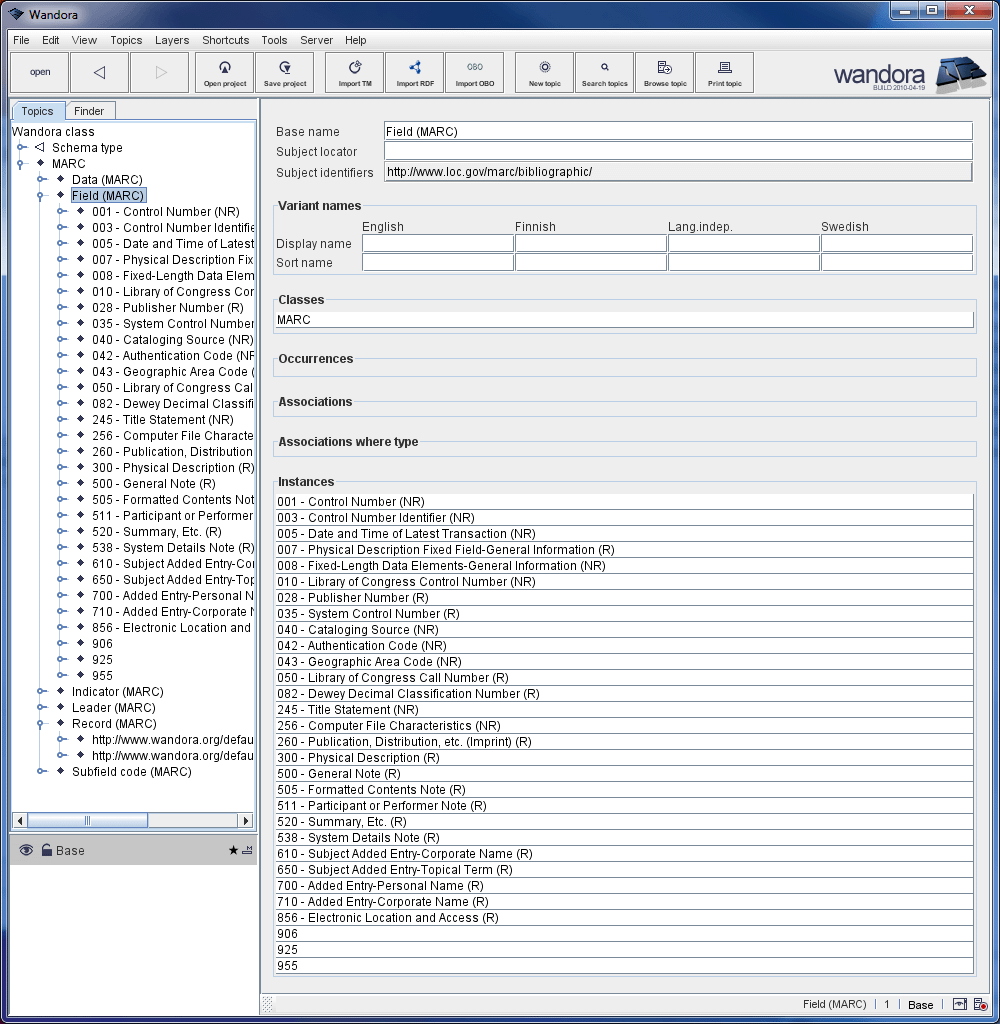Expand the Indicator (MARC) tree node
Image resolution: width=1000 pixels, height=1024 pixels.
coord(41,691)
